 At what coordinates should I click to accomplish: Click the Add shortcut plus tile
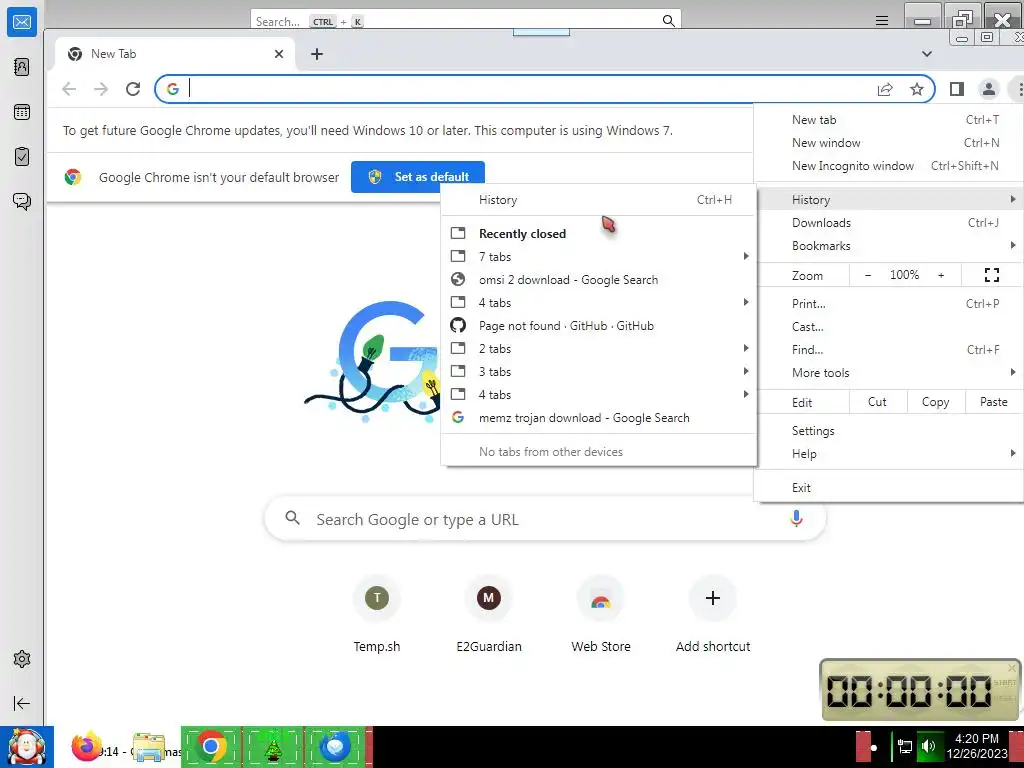pos(712,616)
